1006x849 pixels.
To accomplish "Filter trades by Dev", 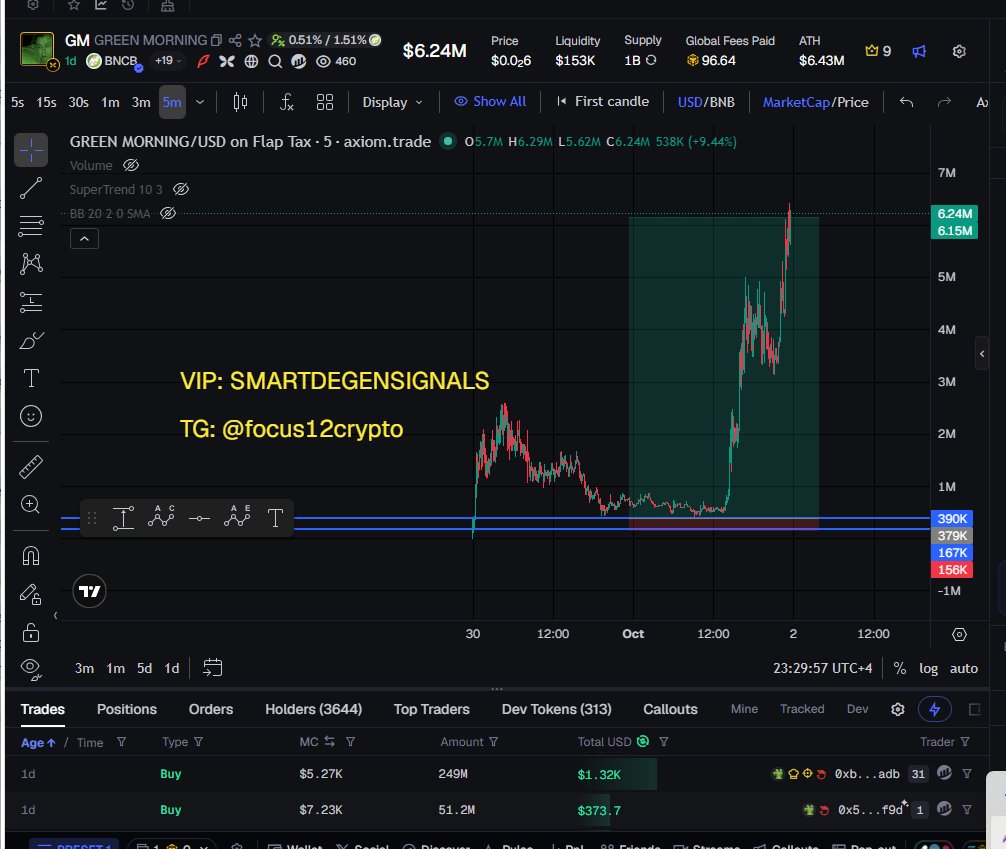I will tap(857, 709).
